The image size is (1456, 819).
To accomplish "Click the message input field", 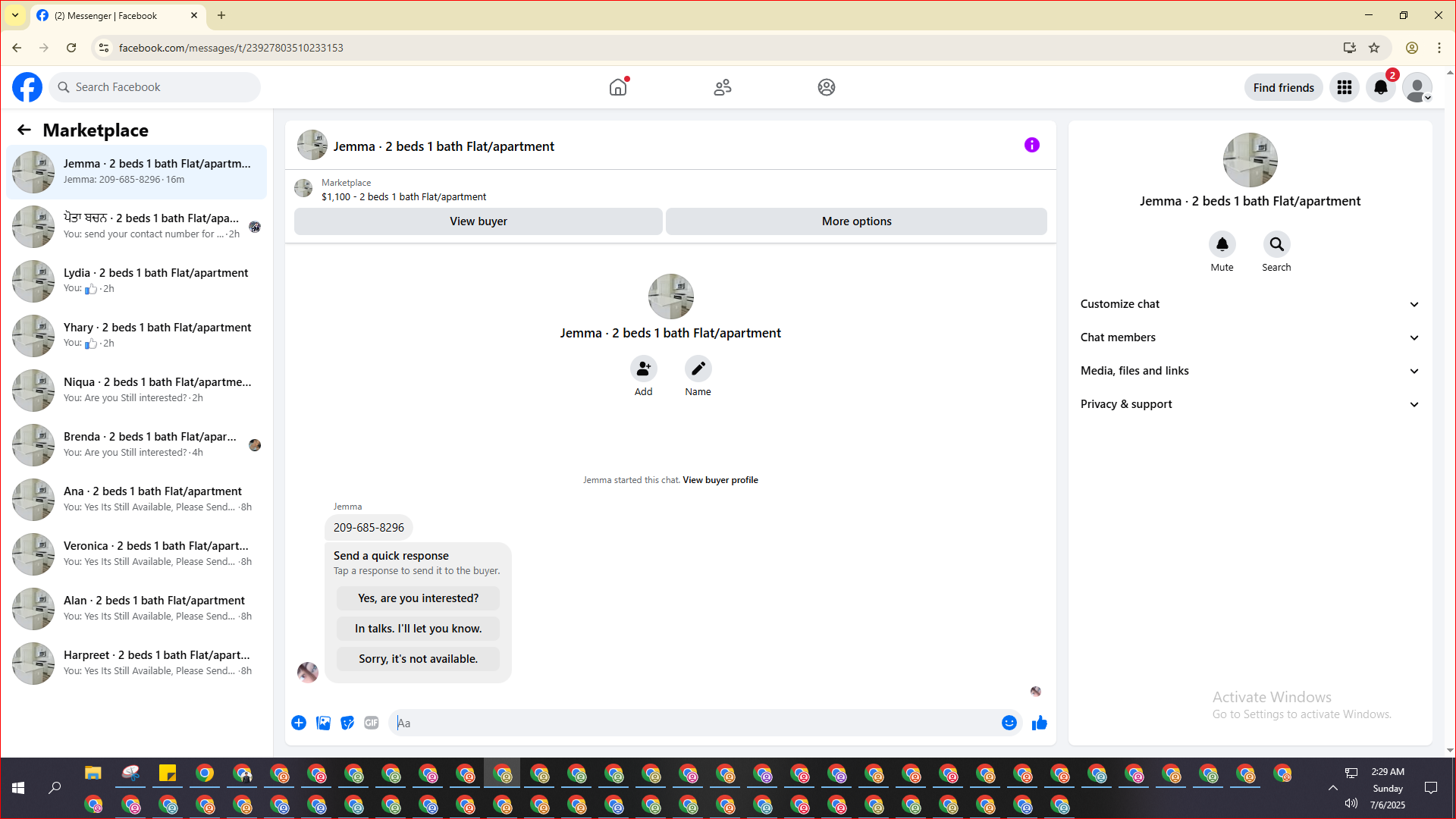I will pyautogui.click(x=694, y=723).
